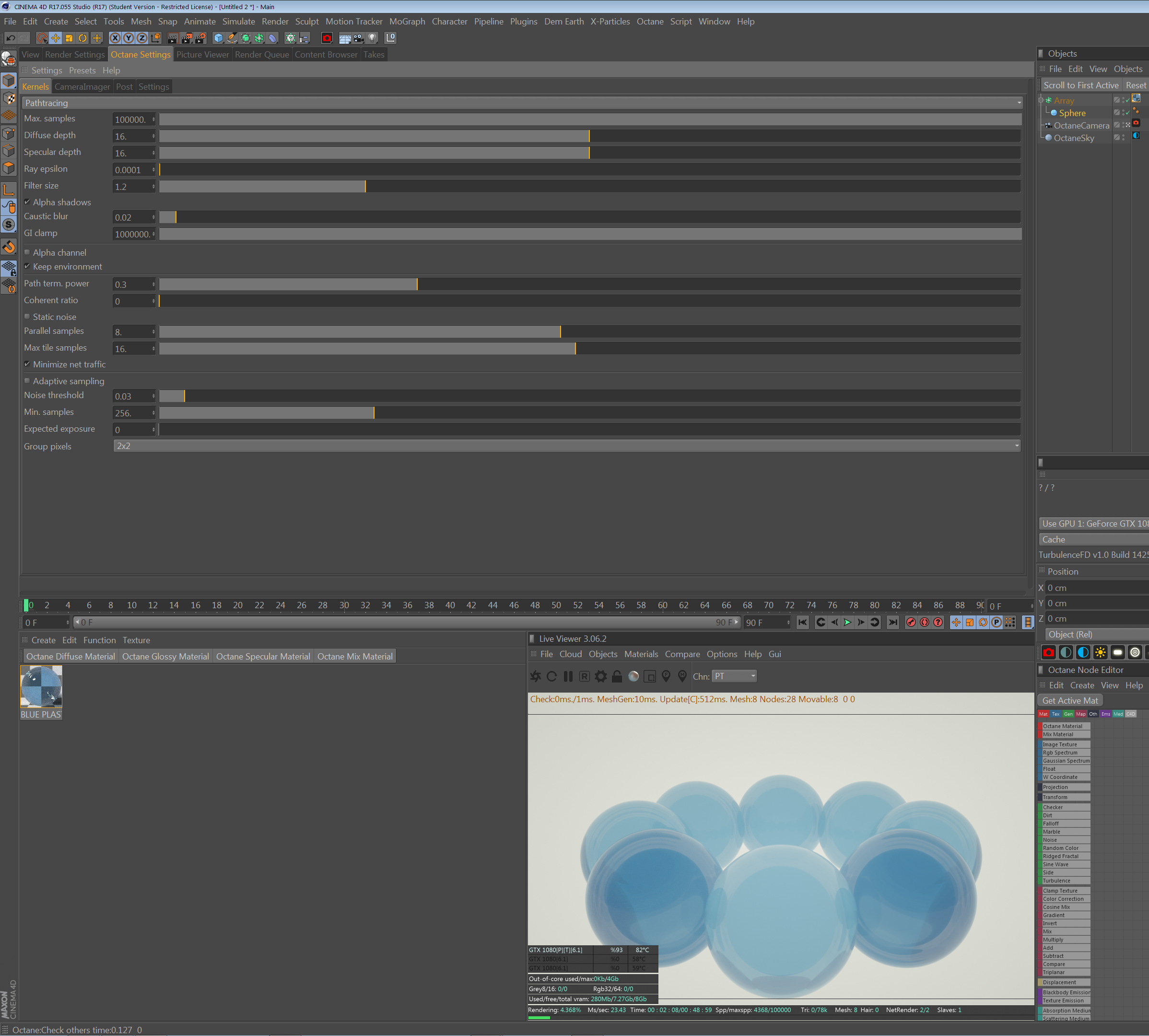Enable the Static noise checkbox
This screenshot has height=1036, width=1149.
[x=27, y=317]
